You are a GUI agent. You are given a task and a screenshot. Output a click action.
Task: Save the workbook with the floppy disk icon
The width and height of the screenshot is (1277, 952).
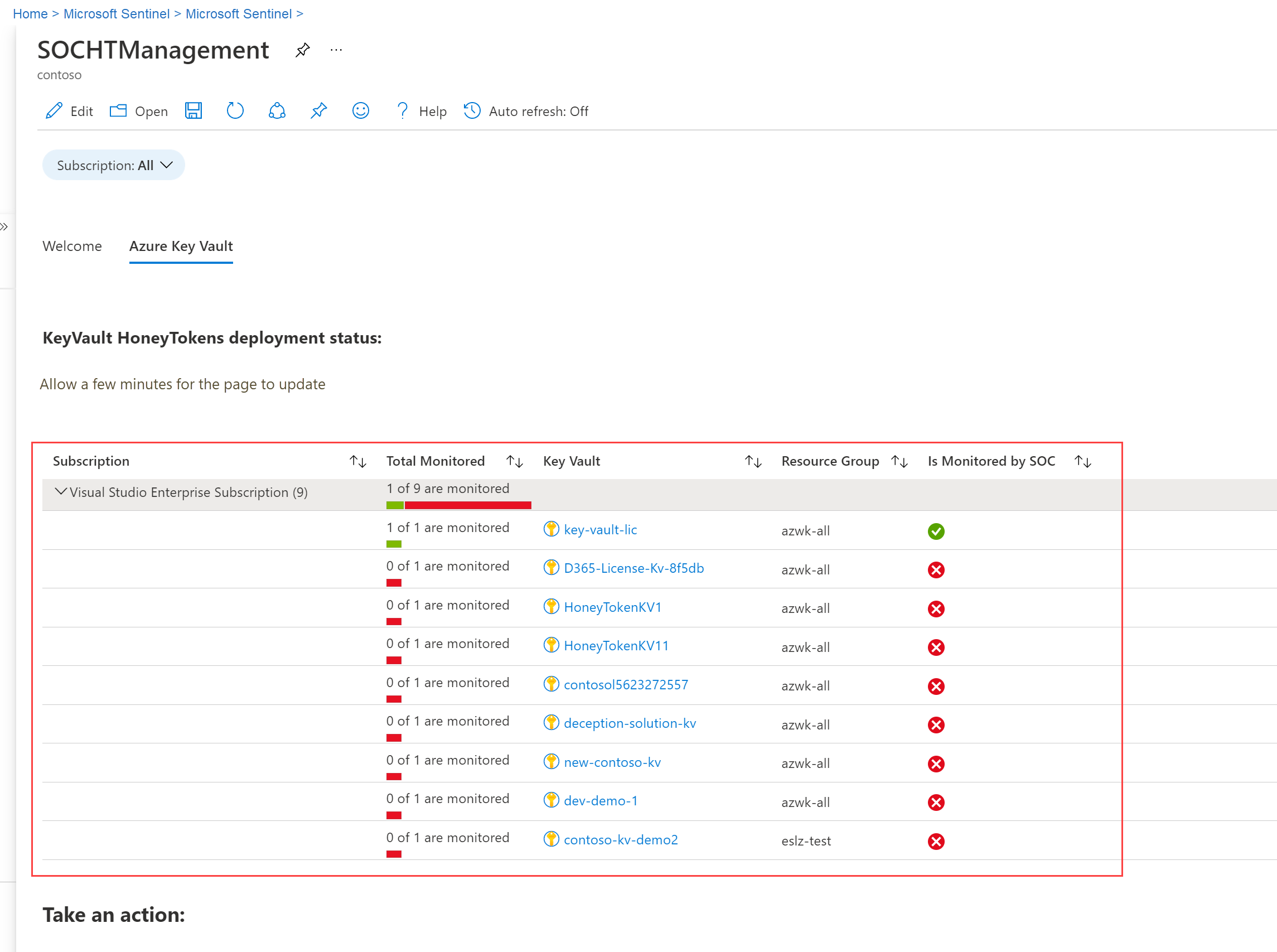[x=194, y=110]
